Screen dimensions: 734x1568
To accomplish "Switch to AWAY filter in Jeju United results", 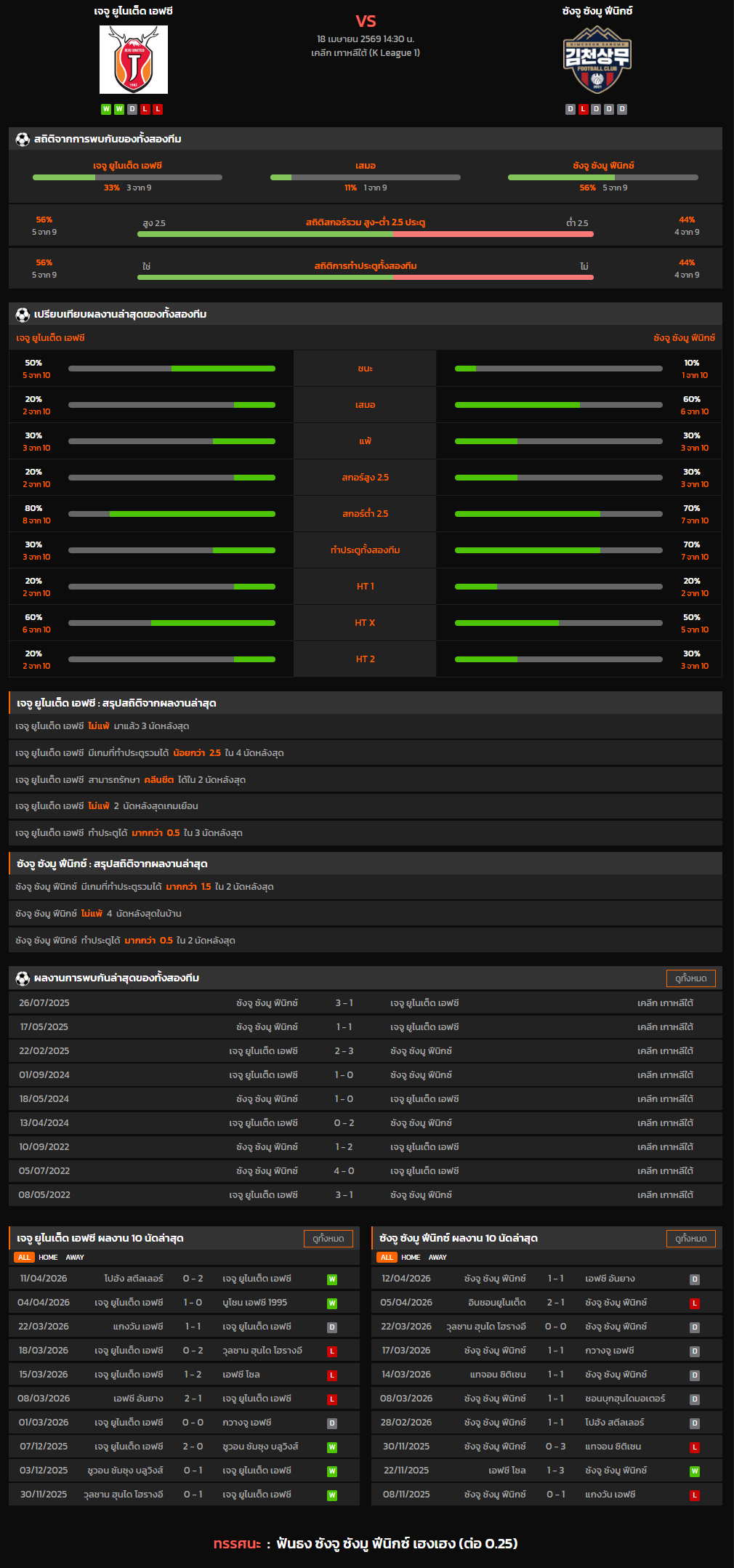I will (75, 1258).
